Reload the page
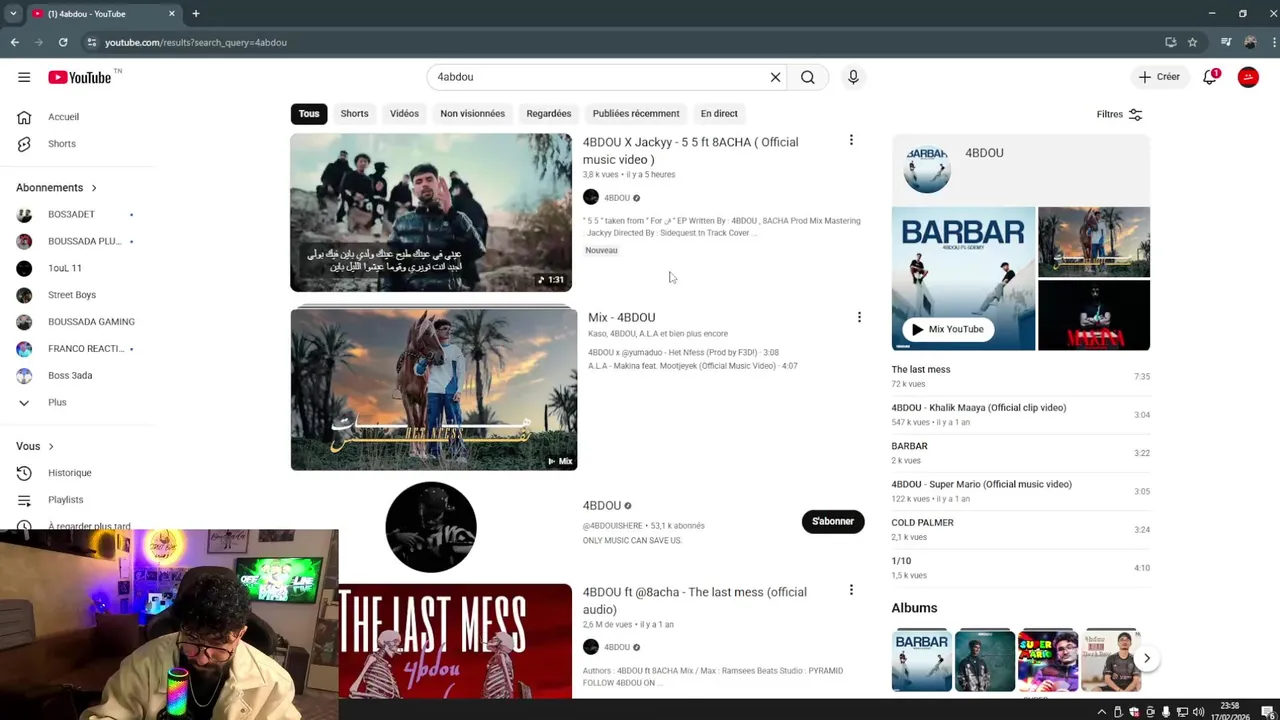This screenshot has height=720, width=1280. (63, 42)
